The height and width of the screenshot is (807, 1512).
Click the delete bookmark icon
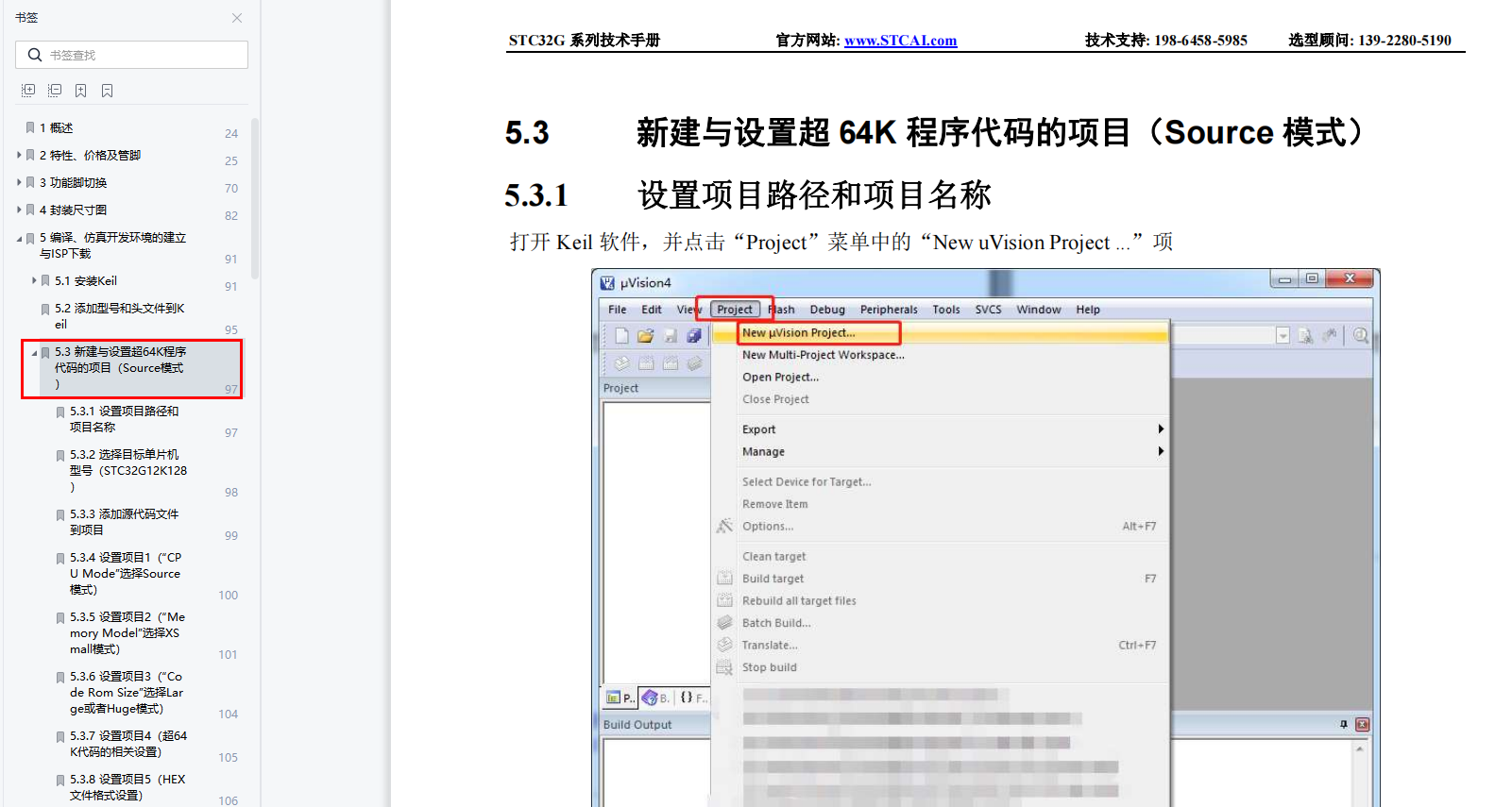coord(108,91)
